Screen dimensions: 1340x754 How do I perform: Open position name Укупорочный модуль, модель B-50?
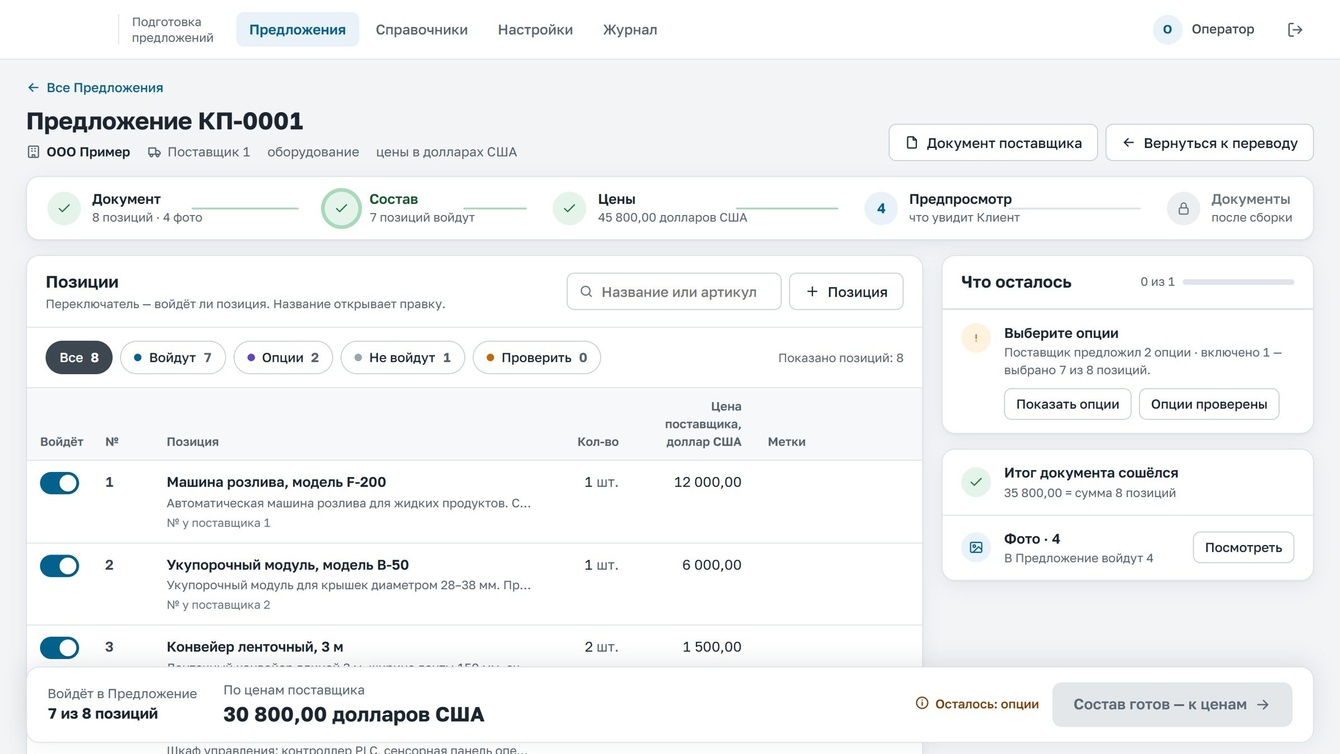288,565
